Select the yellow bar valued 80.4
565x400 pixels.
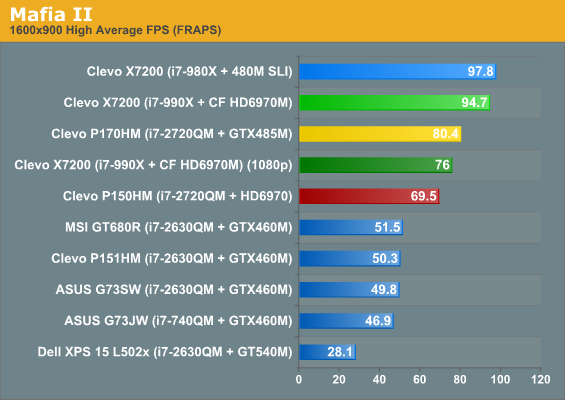coord(380,134)
